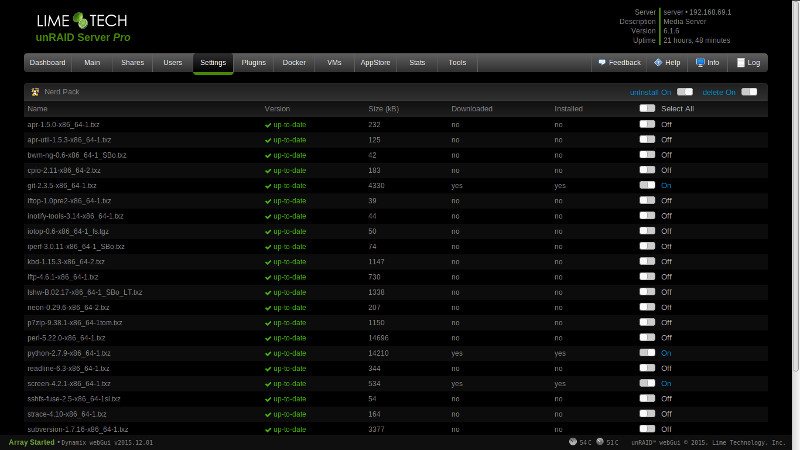Click the Info button label

click(x=713, y=63)
